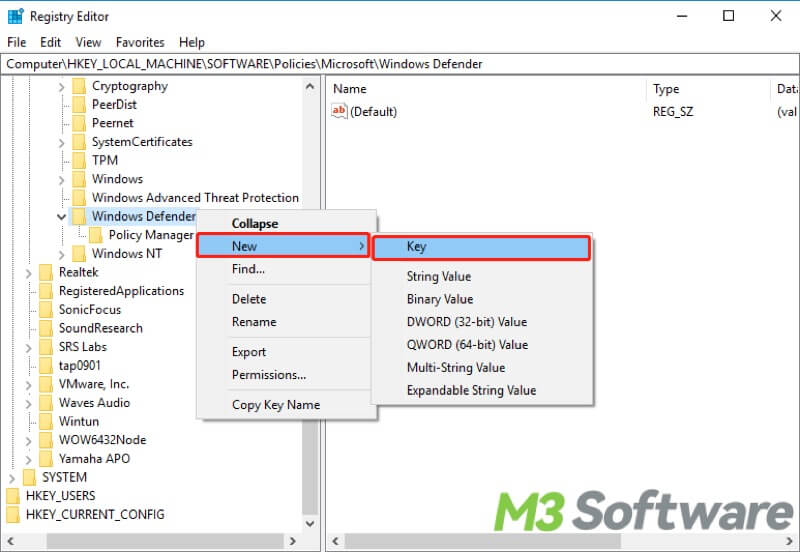
Task: Click the Peernet folder icon
Action: [x=79, y=123]
